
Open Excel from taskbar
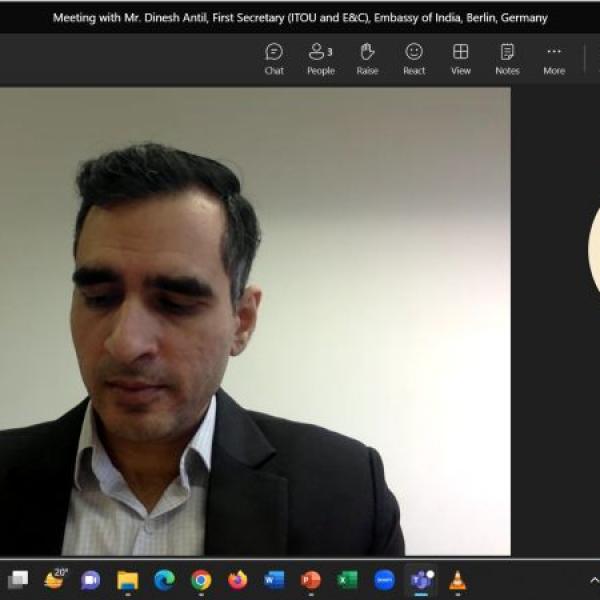click(x=347, y=580)
